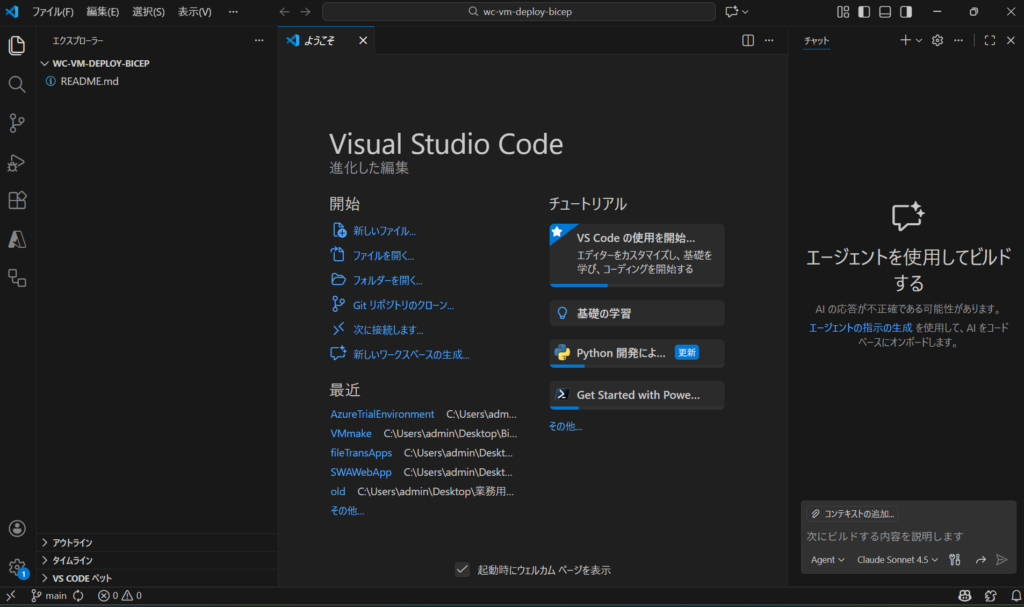Viewport: 1024px width, 607px height.
Task: Click the Git リポジトリのクローン link
Action: [403, 305]
